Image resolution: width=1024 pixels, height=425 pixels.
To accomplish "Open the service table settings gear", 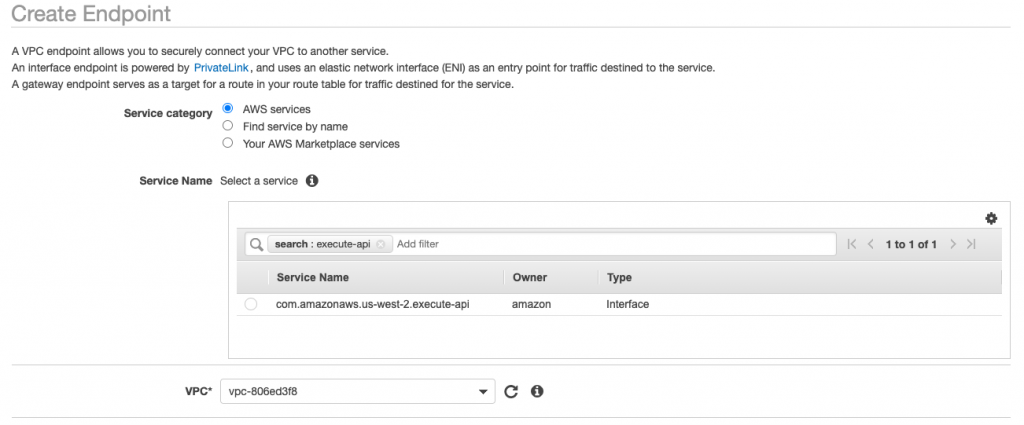I will coord(991,219).
